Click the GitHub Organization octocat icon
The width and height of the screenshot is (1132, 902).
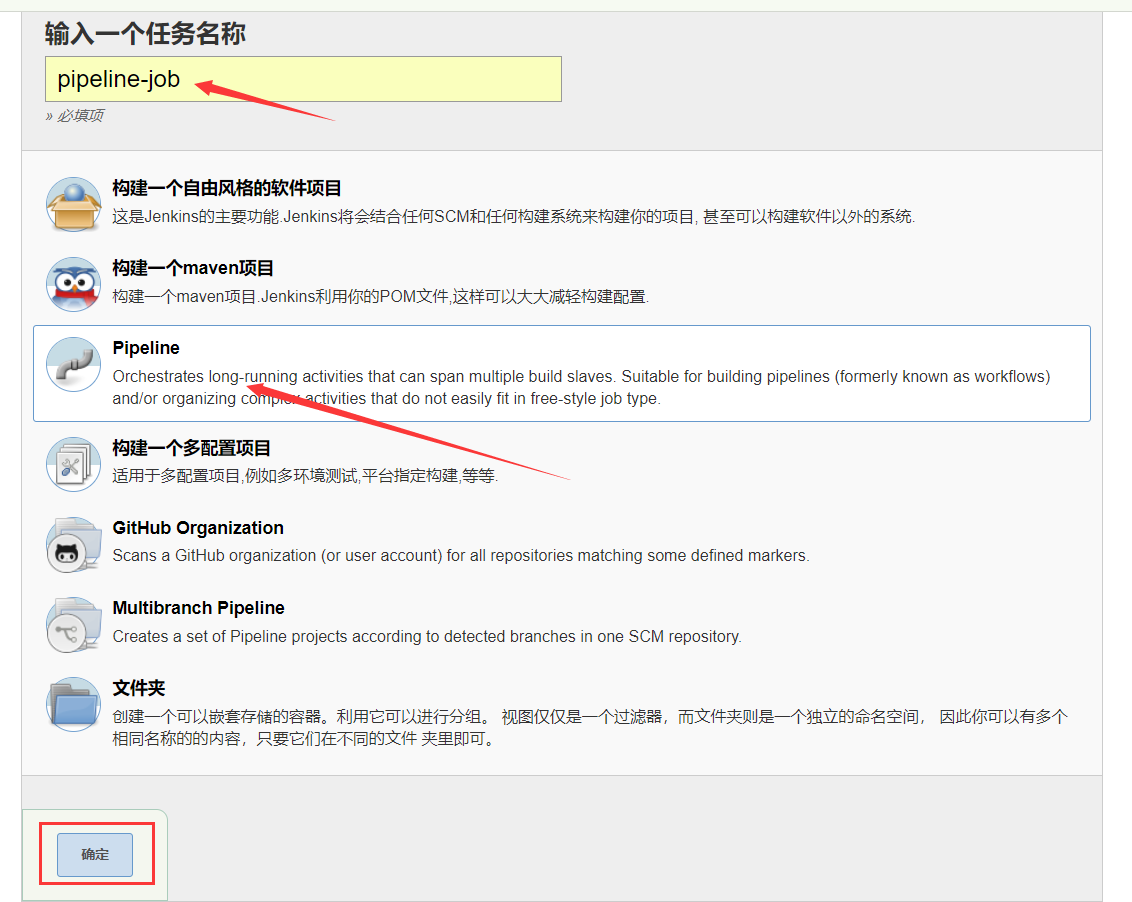point(73,543)
